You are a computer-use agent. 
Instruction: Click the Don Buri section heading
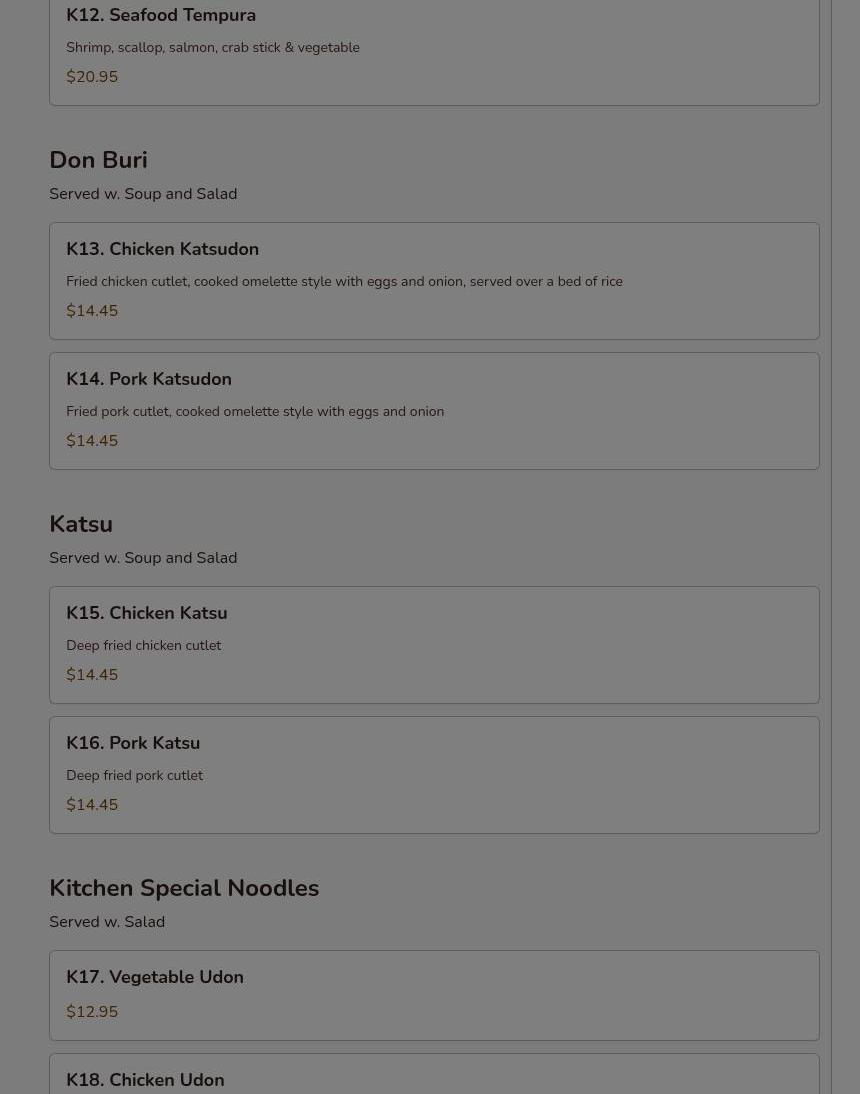click(98, 160)
